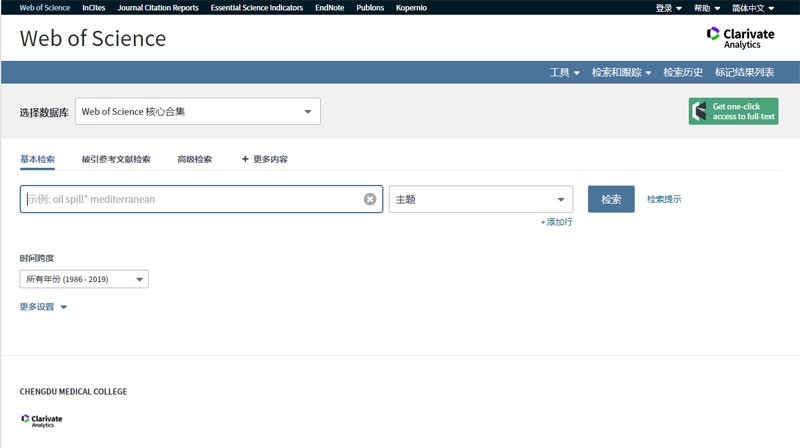Expand 更多设置 options
This screenshot has width=800, height=448.
click(43, 307)
